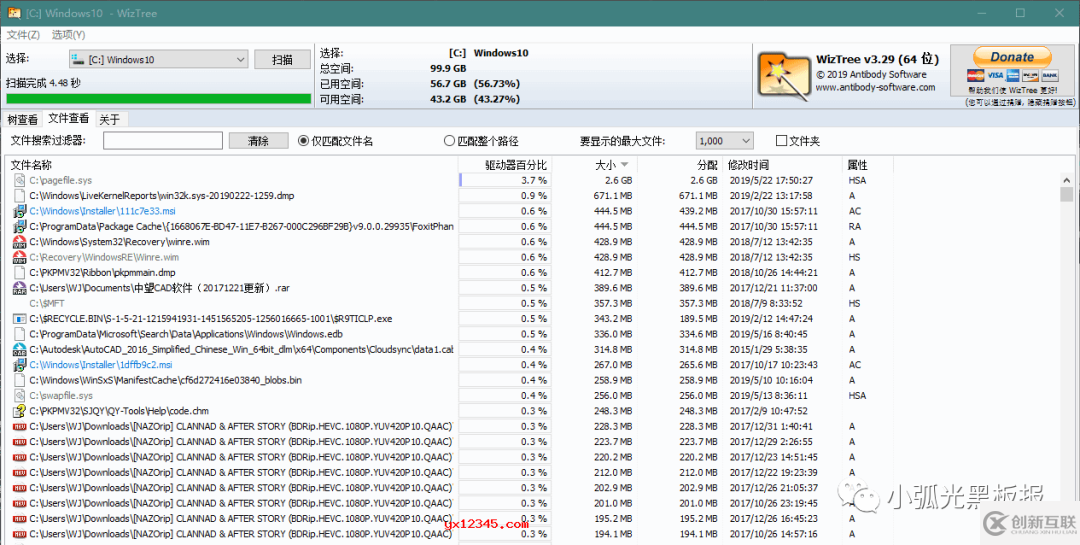Viewport: 1080px width, 545px height.
Task: Click the 清除 clear filter button
Action: click(258, 141)
